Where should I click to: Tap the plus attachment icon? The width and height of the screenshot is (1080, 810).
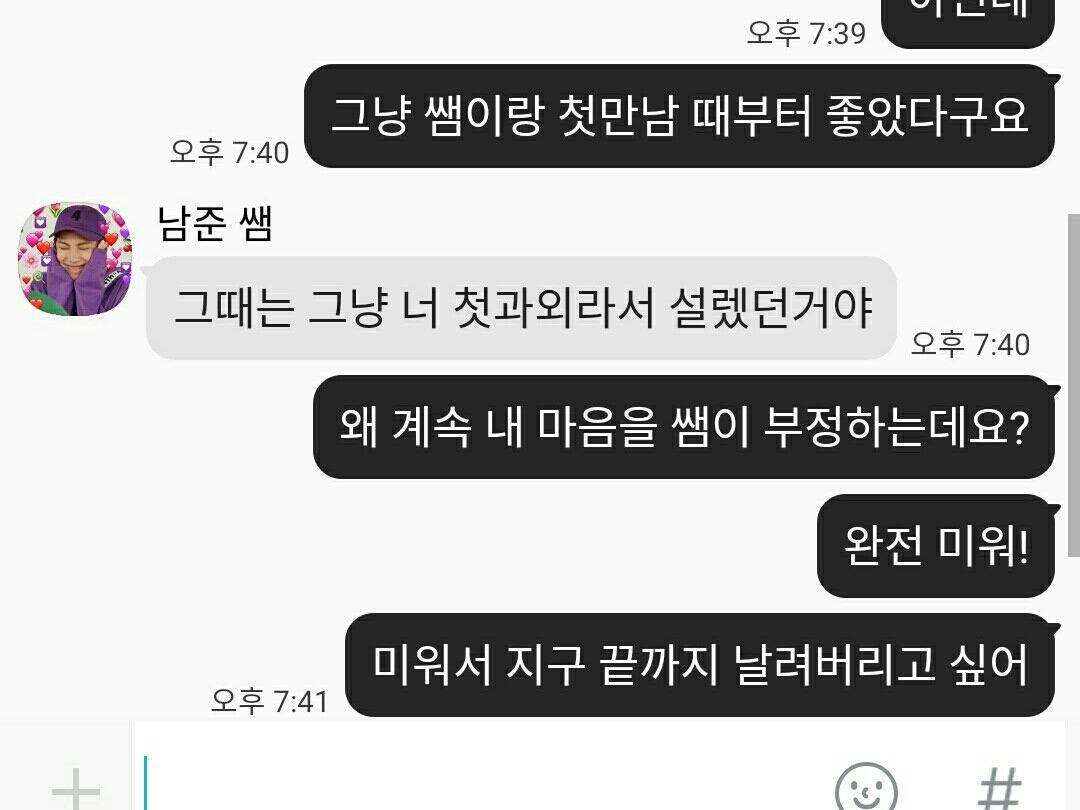click(76, 789)
